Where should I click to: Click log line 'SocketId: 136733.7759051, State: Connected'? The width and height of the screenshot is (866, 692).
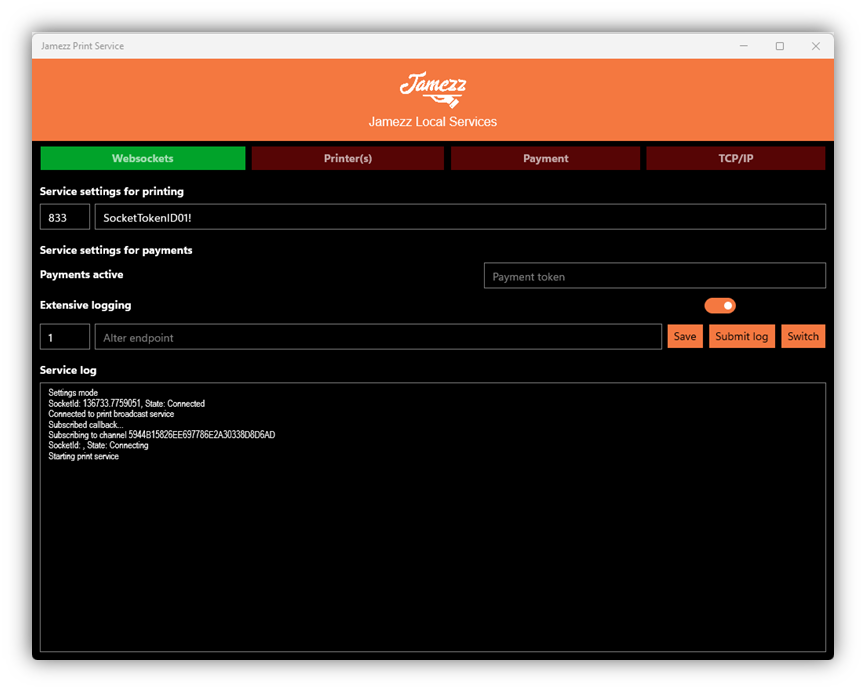[x=126, y=404]
